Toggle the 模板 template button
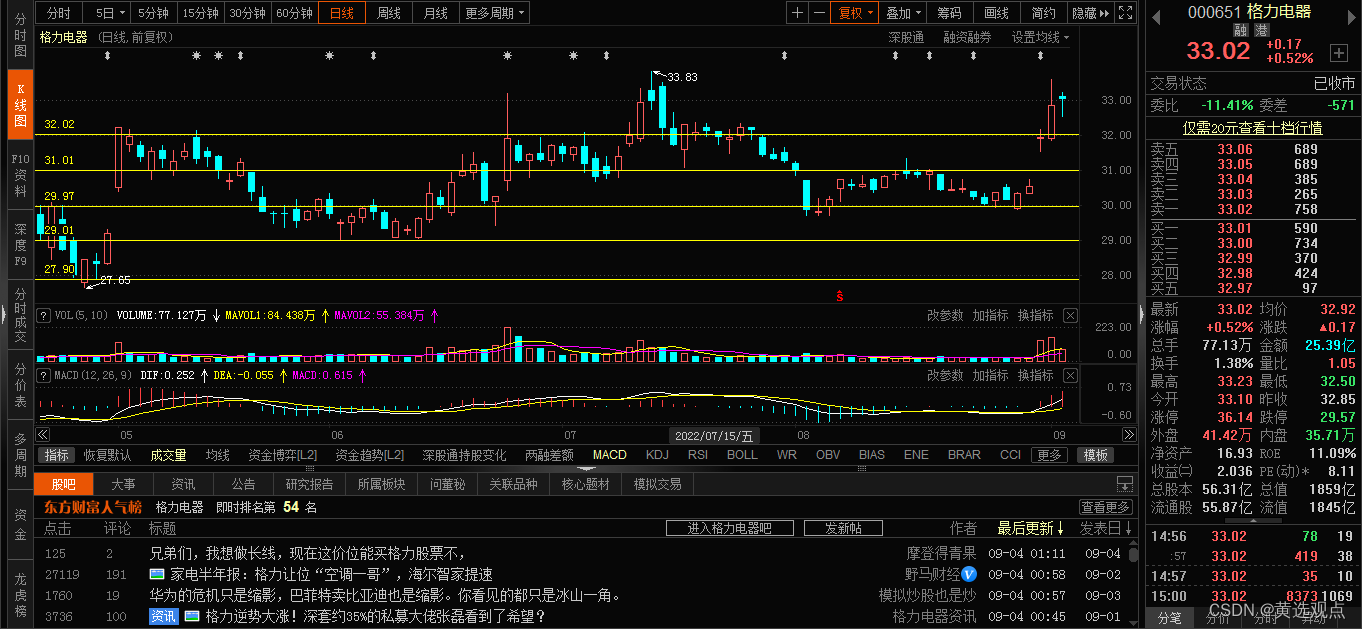 [x=1095, y=455]
